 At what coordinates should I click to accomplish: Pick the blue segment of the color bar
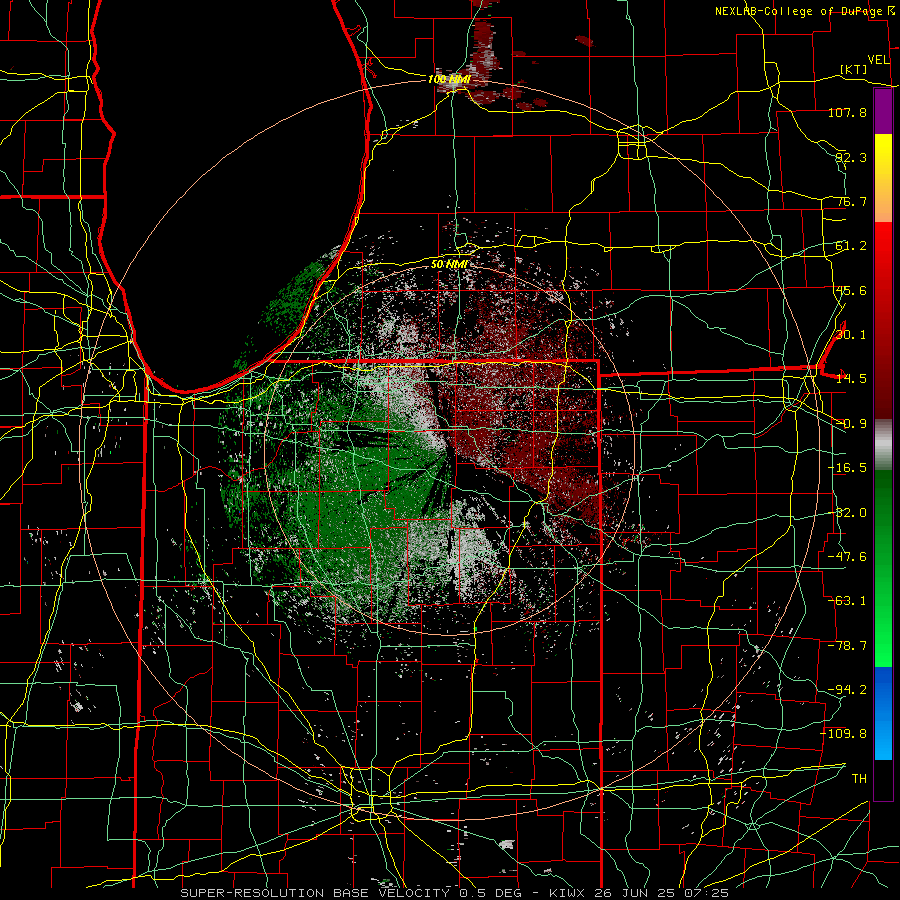coord(883,713)
